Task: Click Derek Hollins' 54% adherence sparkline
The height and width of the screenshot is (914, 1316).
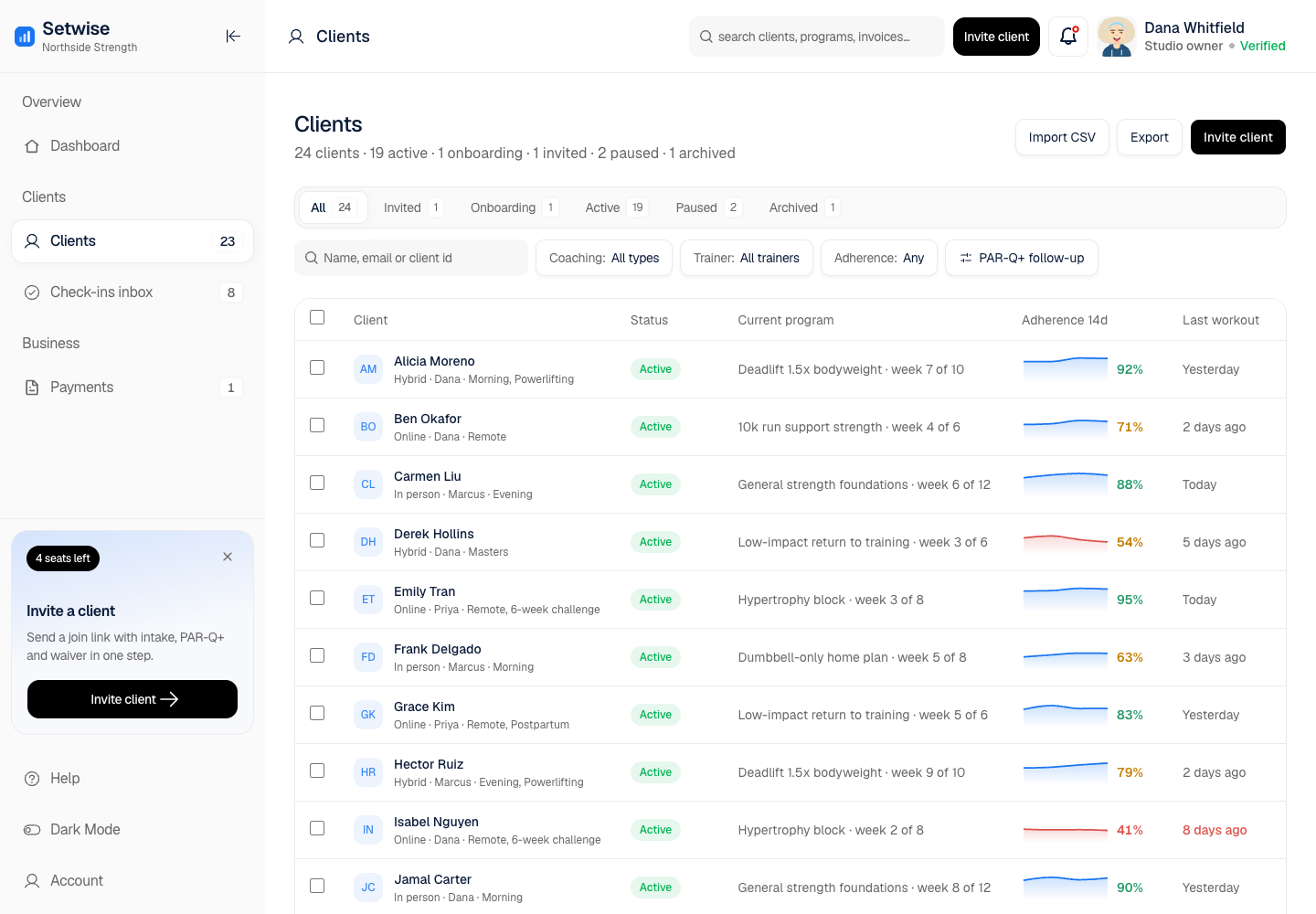Action: [1066, 542]
